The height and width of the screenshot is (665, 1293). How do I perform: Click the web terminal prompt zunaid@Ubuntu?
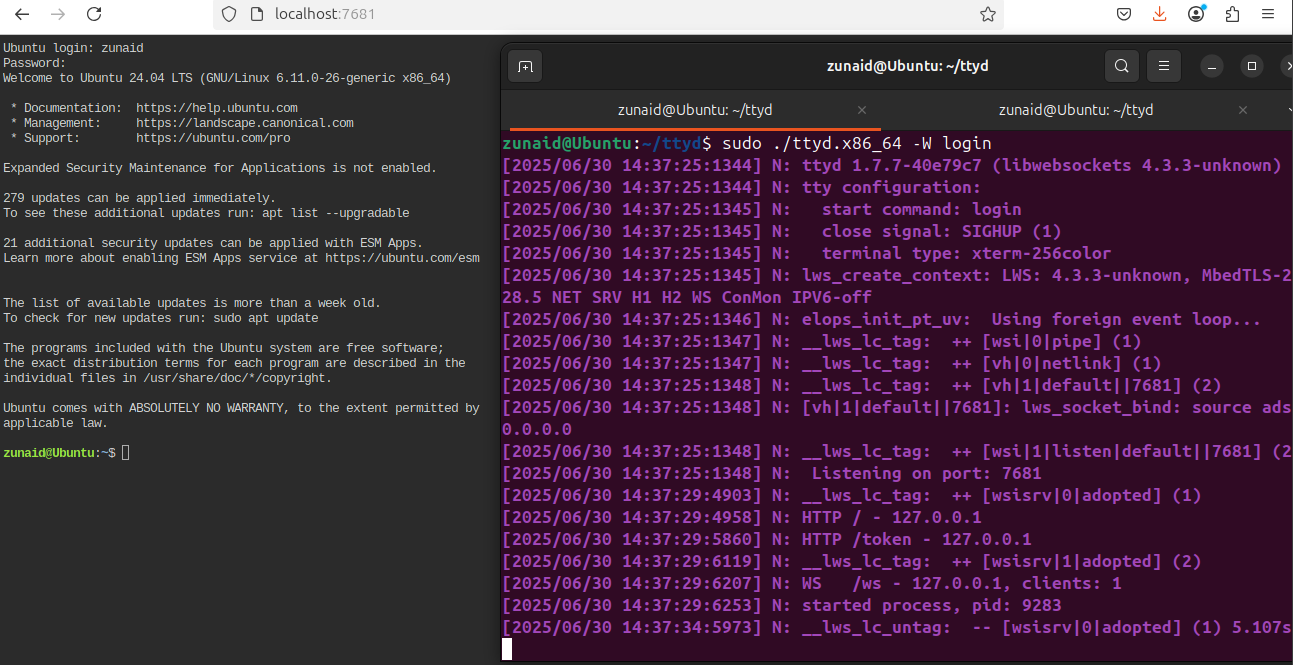tap(50, 453)
